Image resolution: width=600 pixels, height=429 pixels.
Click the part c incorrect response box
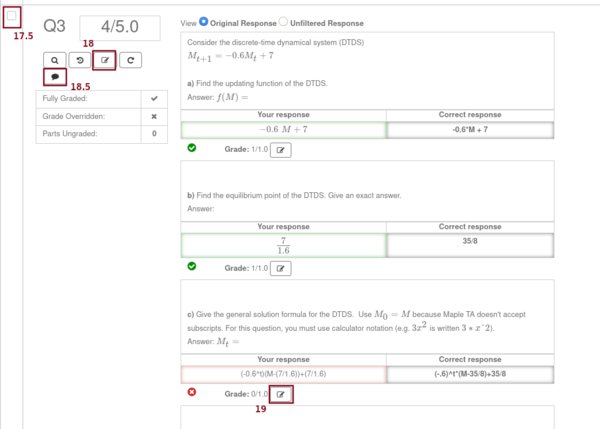coord(283,374)
